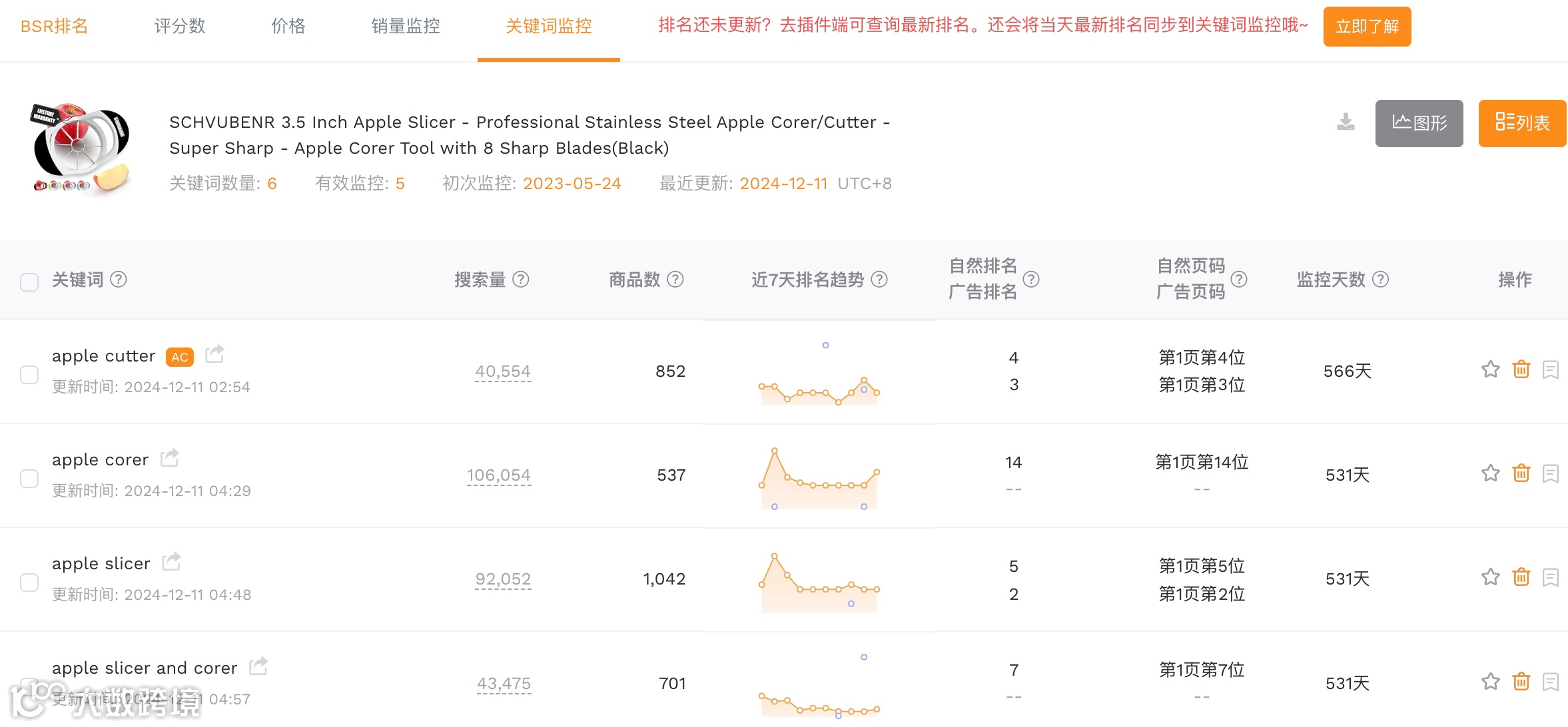
Task: Open notes icon for apple slicer row
Action: (x=1550, y=577)
